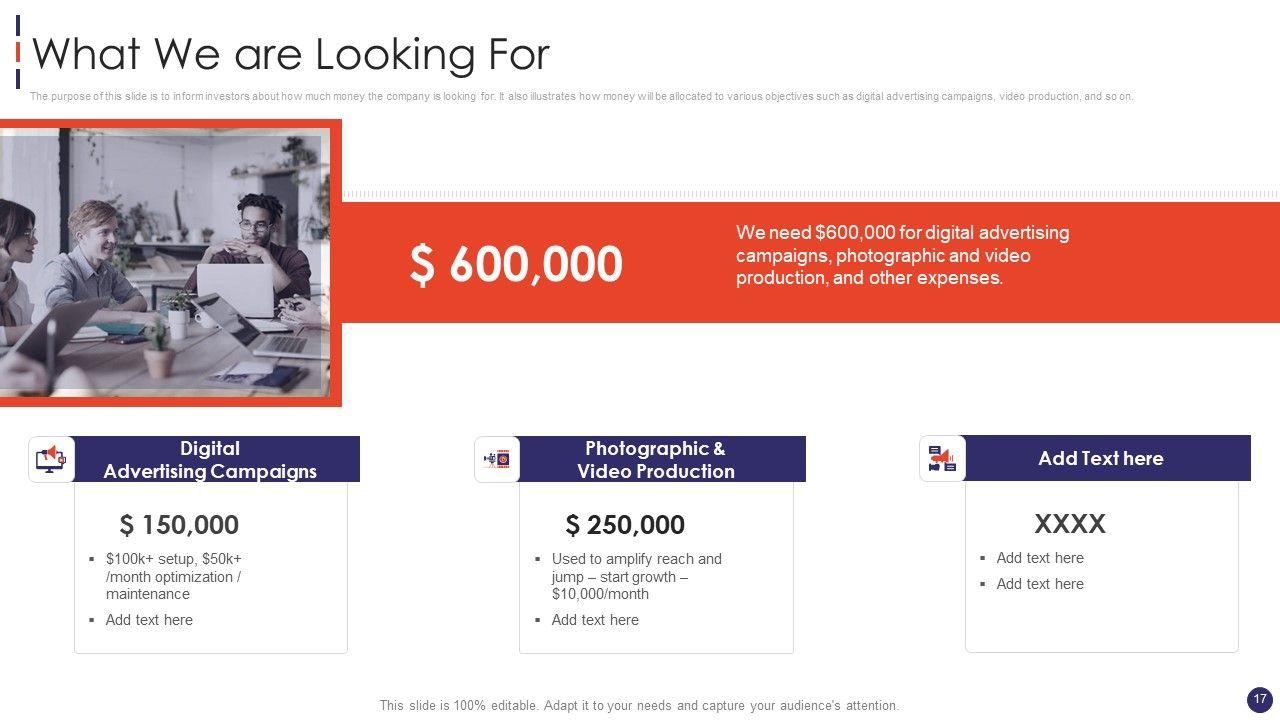Click the $ 150,000 amount
1280x720 pixels.
[x=179, y=525]
